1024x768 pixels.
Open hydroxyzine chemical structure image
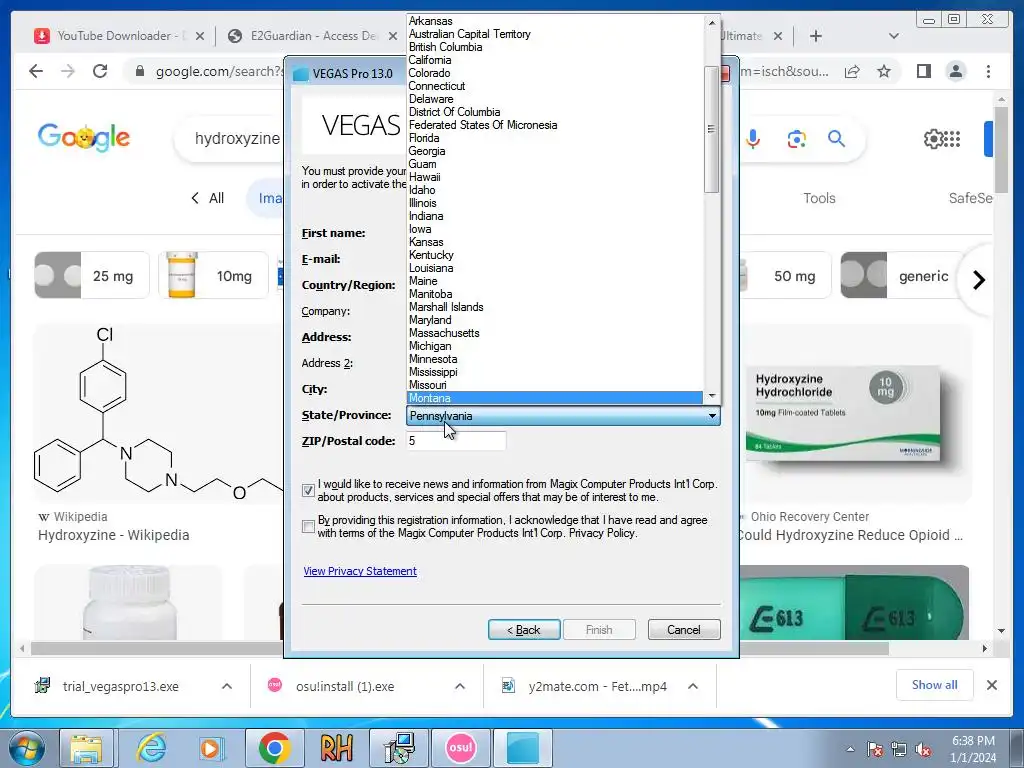[159, 414]
